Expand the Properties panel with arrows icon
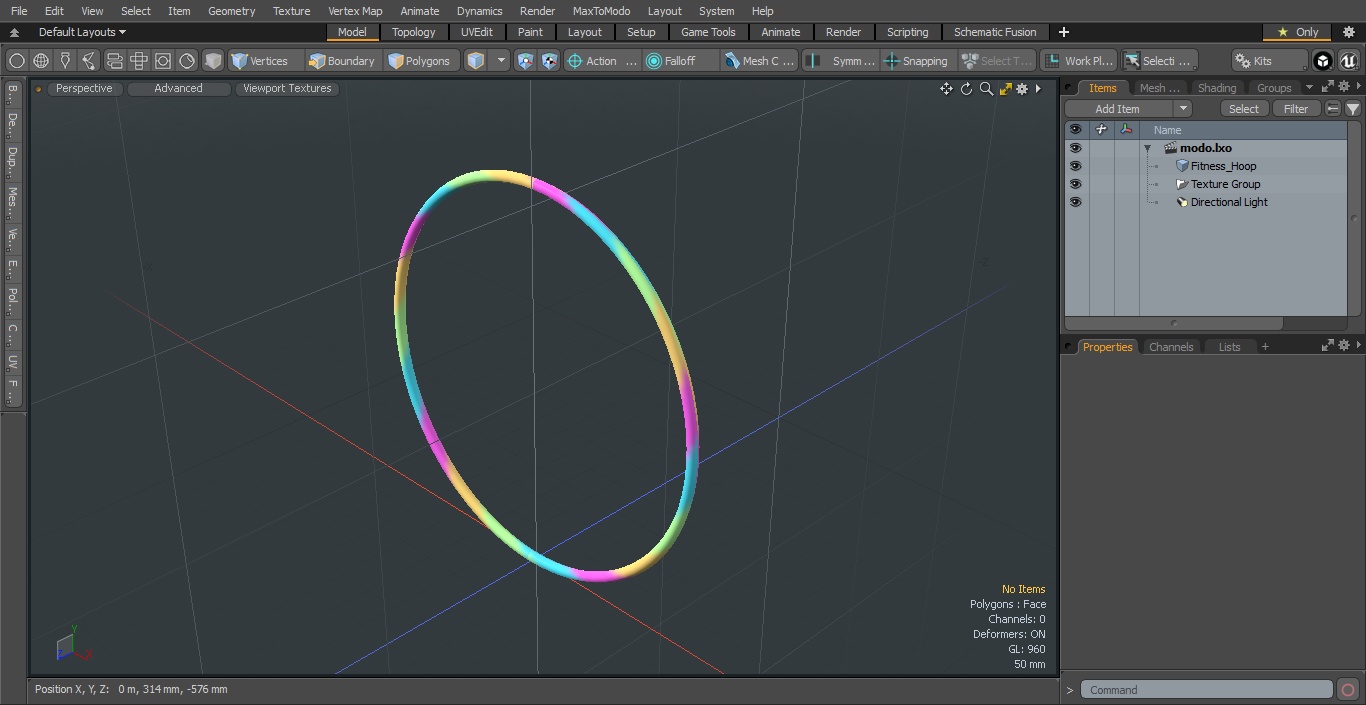The image size is (1366, 705). click(x=1328, y=345)
